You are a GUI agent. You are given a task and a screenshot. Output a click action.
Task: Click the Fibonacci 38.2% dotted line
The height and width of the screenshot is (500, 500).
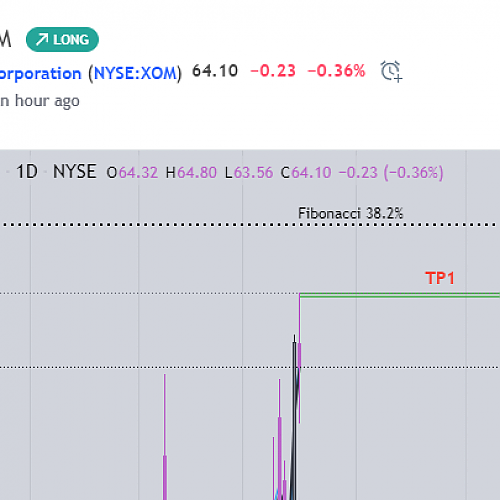coord(250,225)
